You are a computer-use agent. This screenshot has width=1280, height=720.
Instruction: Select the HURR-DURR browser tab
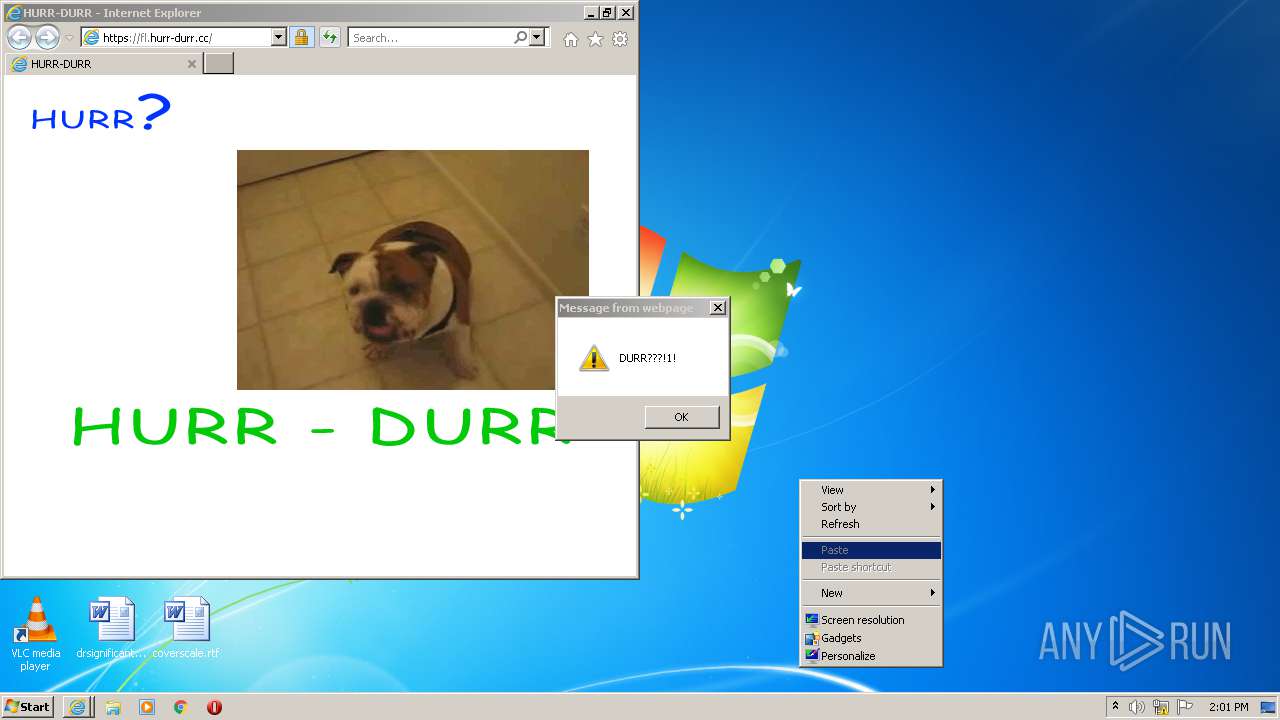(x=104, y=64)
